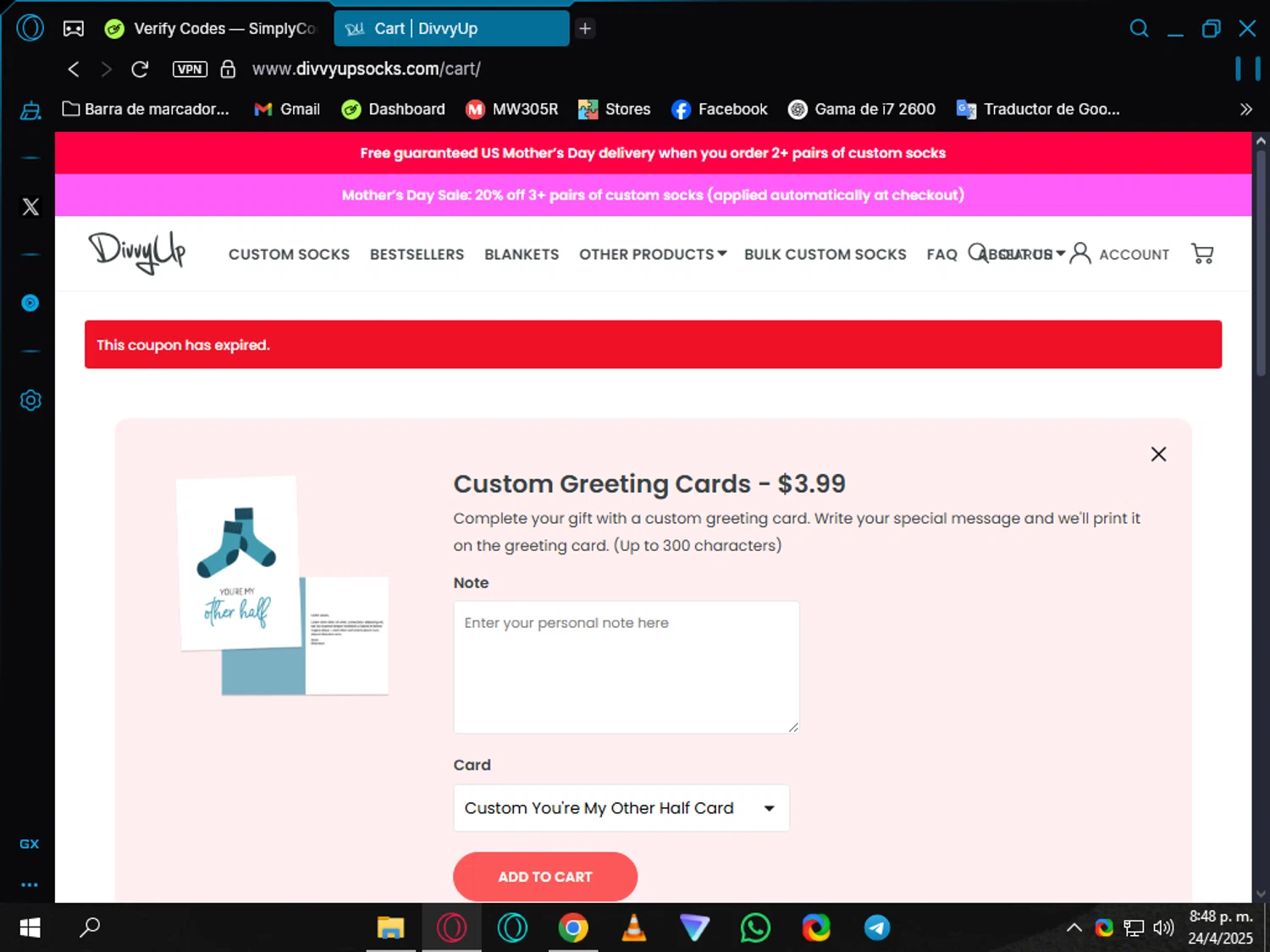
Task: Open the sidebar player icon
Action: tap(30, 303)
